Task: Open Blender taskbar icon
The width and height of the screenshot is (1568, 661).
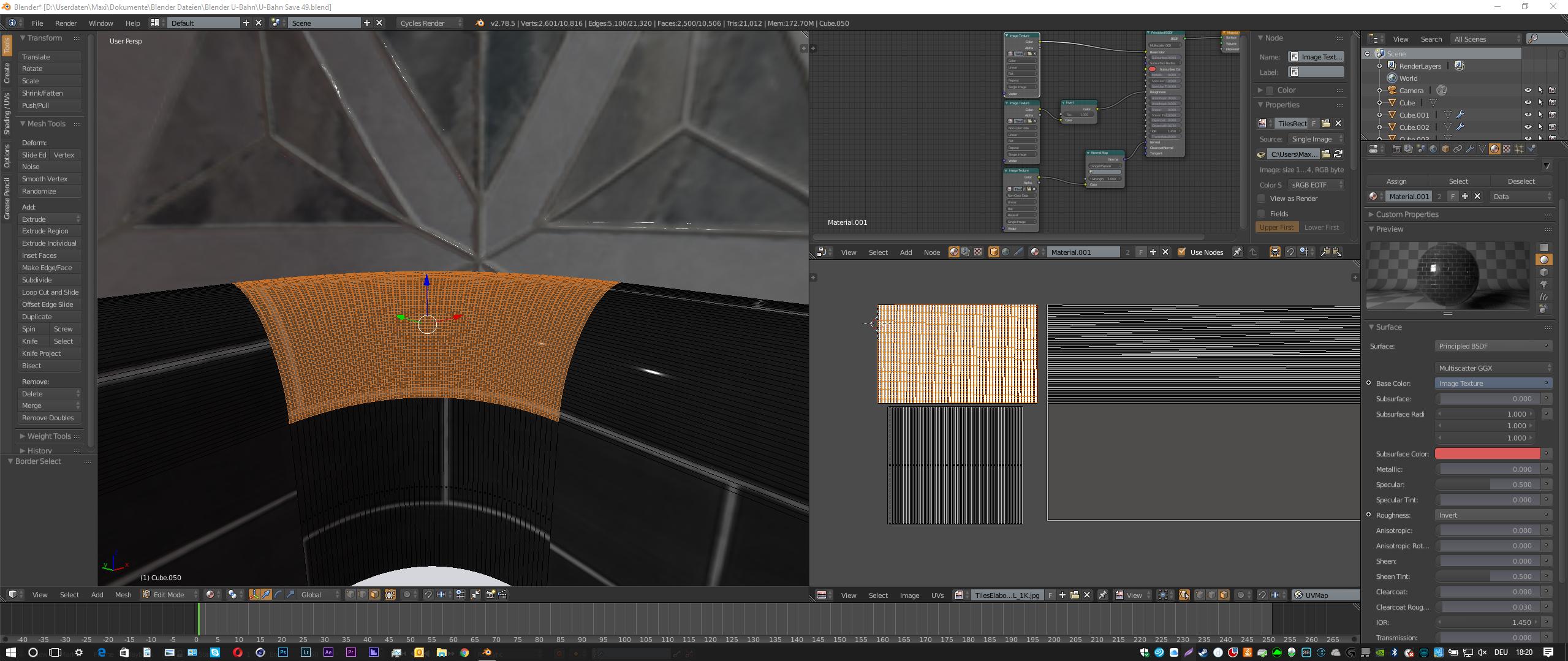Action: click(x=487, y=652)
